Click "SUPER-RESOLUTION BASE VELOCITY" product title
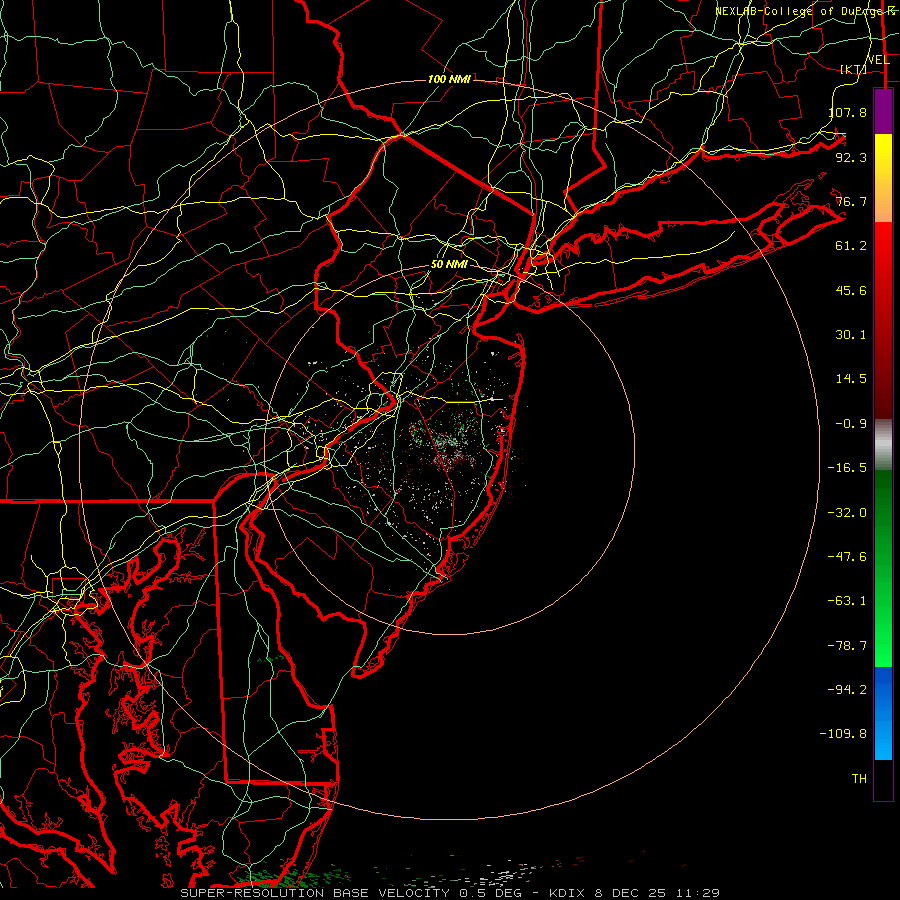Image resolution: width=900 pixels, height=900 pixels. 315,893
